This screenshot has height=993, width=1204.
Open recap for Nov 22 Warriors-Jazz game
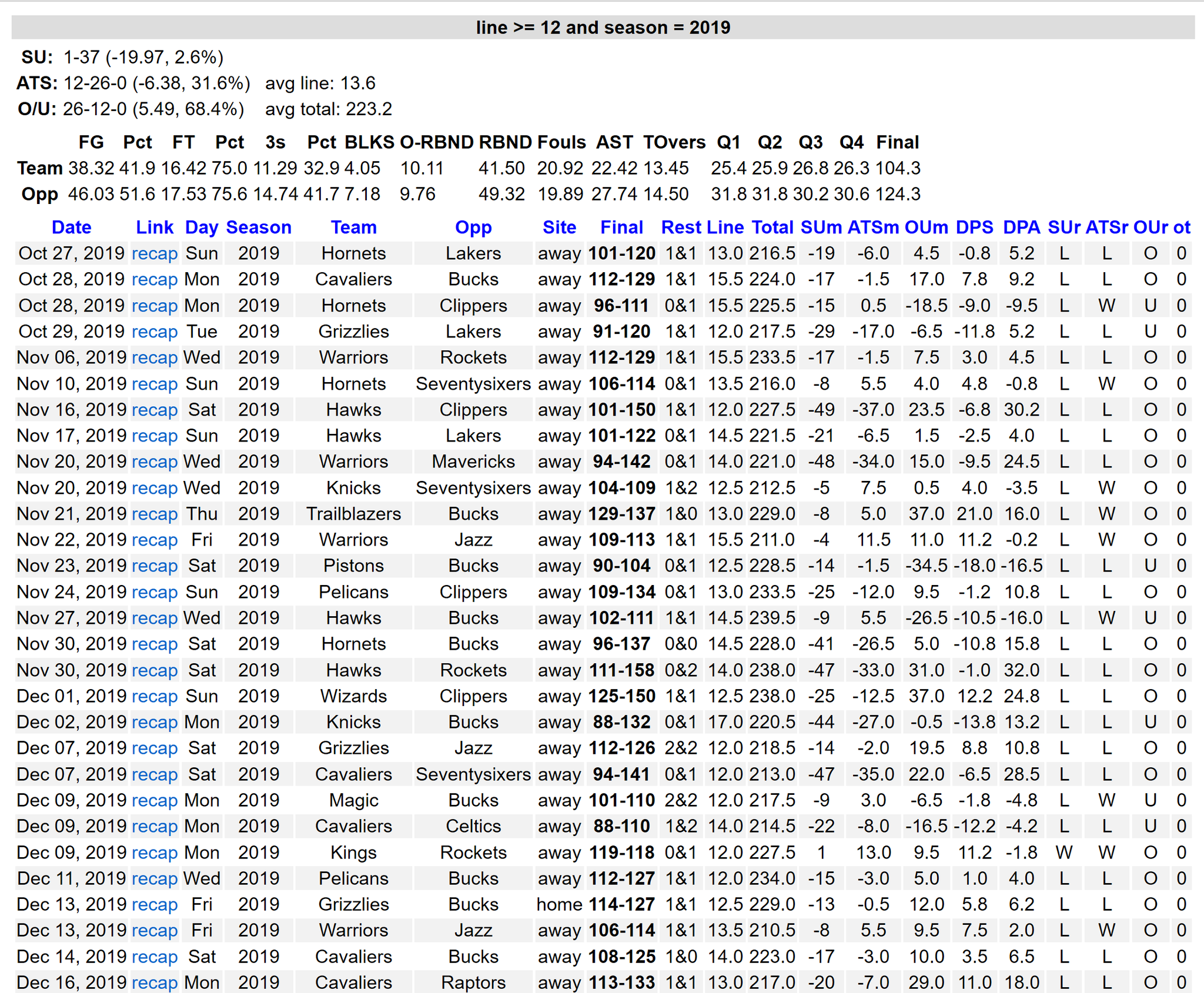point(155,540)
